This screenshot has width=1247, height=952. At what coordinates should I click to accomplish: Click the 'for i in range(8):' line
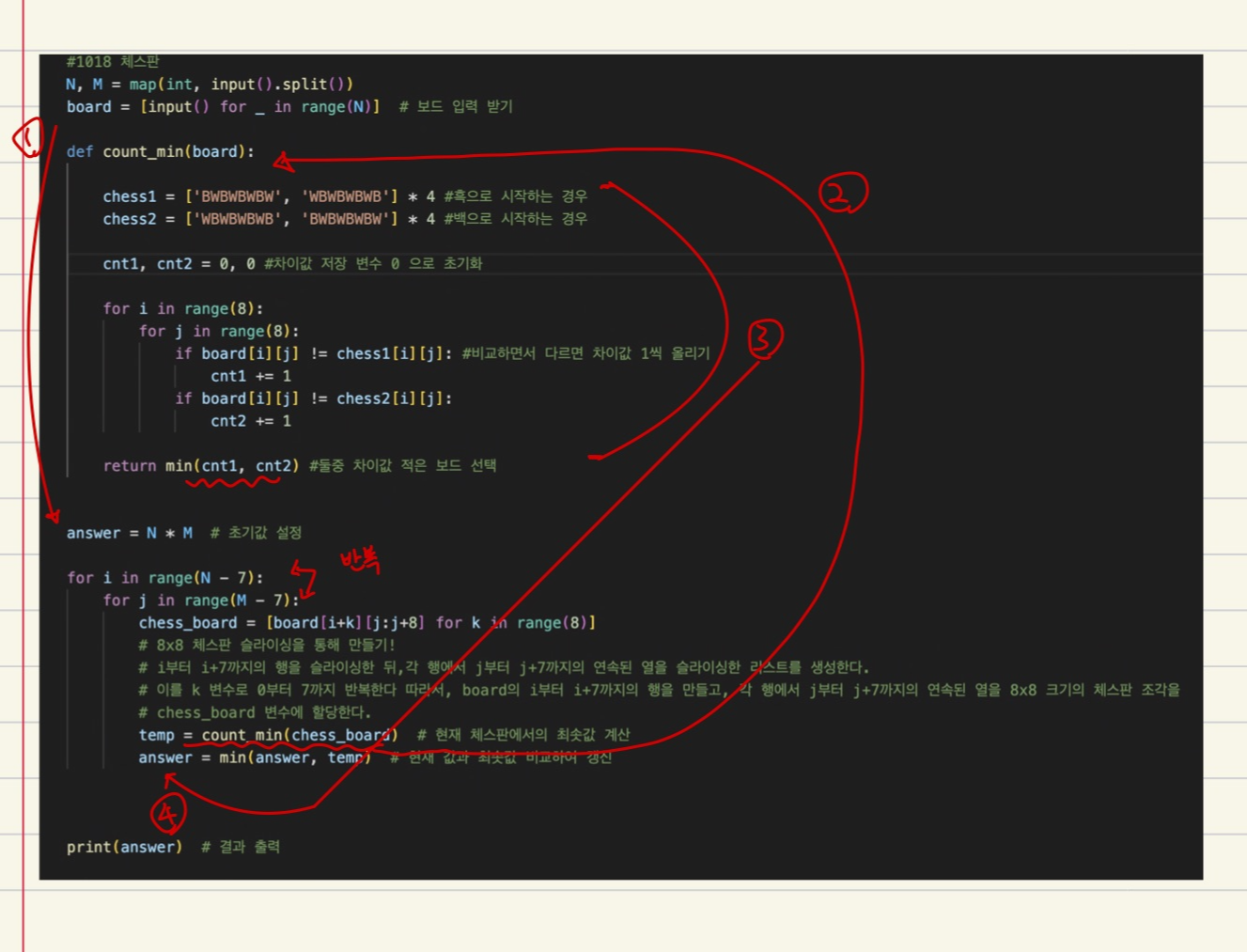click(x=183, y=309)
